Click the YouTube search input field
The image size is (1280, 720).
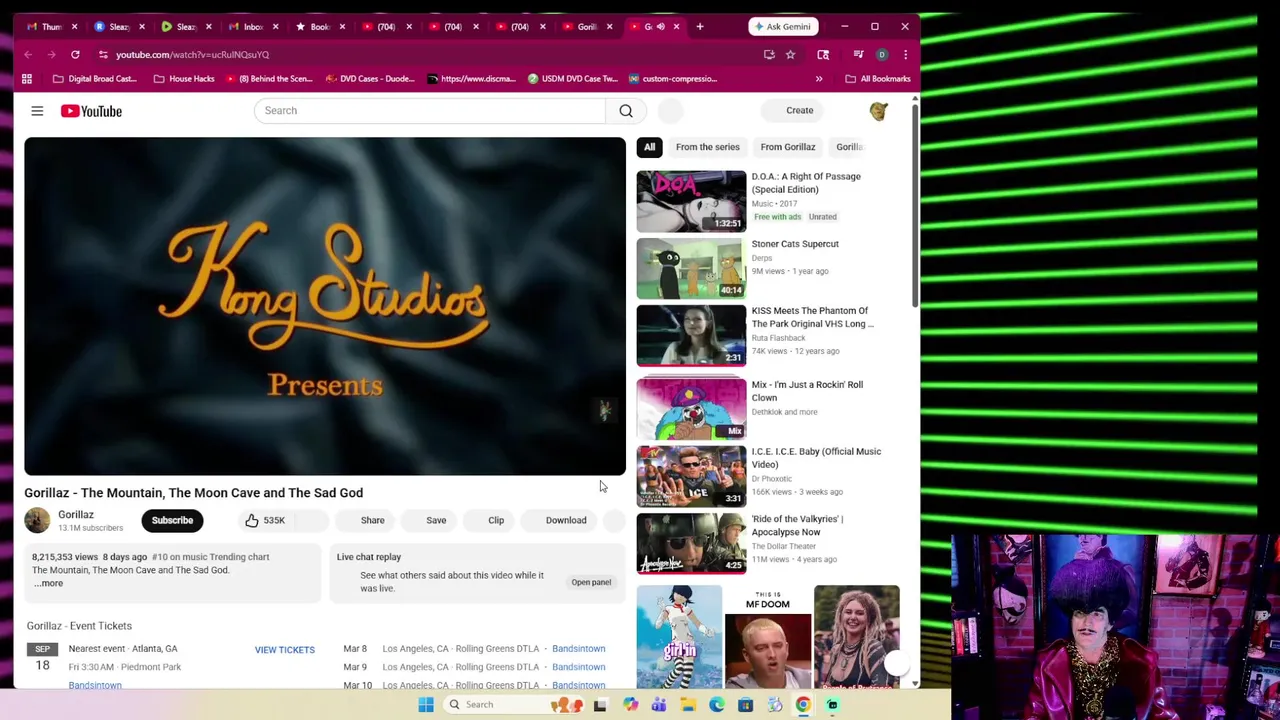(430, 111)
